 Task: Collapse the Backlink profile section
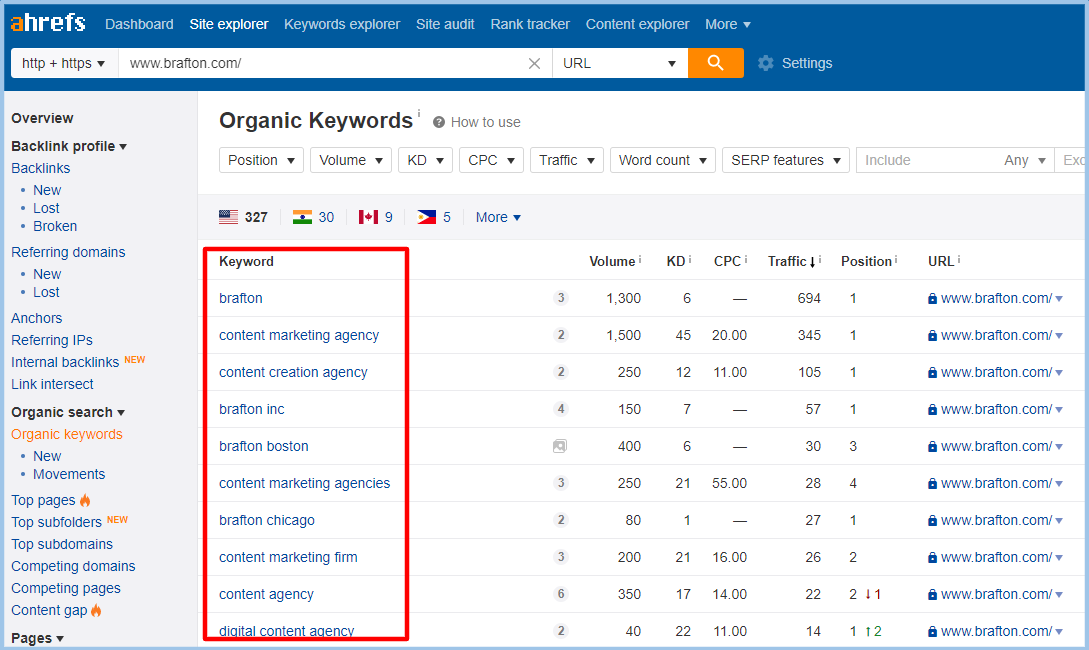point(69,146)
